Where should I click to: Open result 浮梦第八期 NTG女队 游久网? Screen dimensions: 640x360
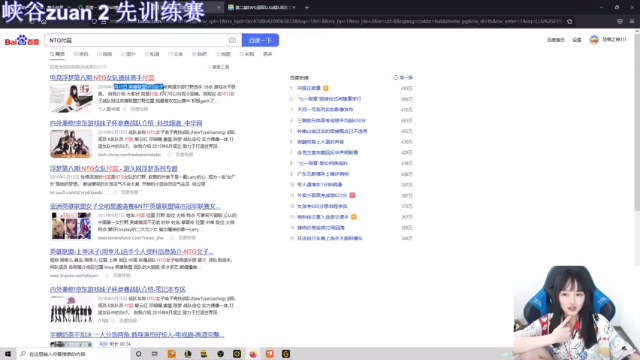[114, 168]
